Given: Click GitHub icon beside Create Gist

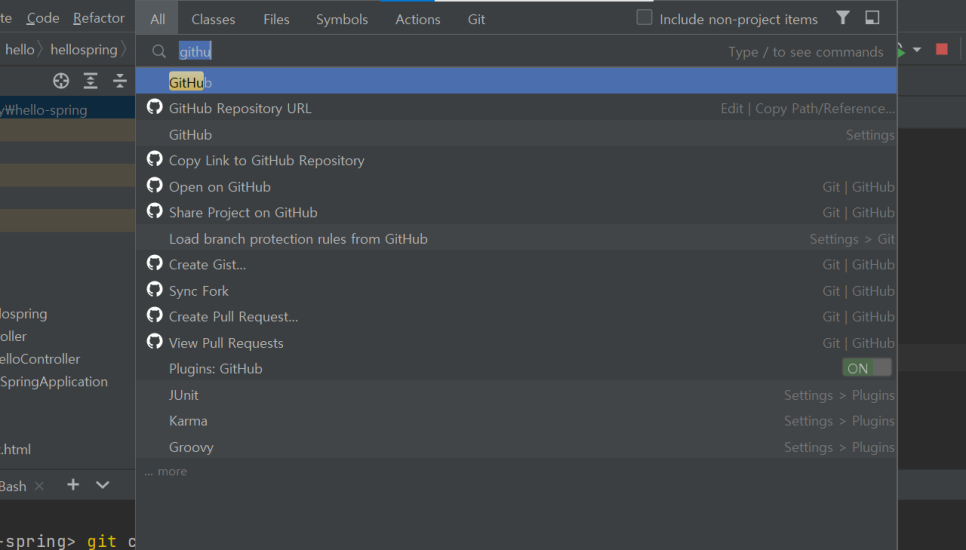Looking at the screenshot, I should (155, 263).
